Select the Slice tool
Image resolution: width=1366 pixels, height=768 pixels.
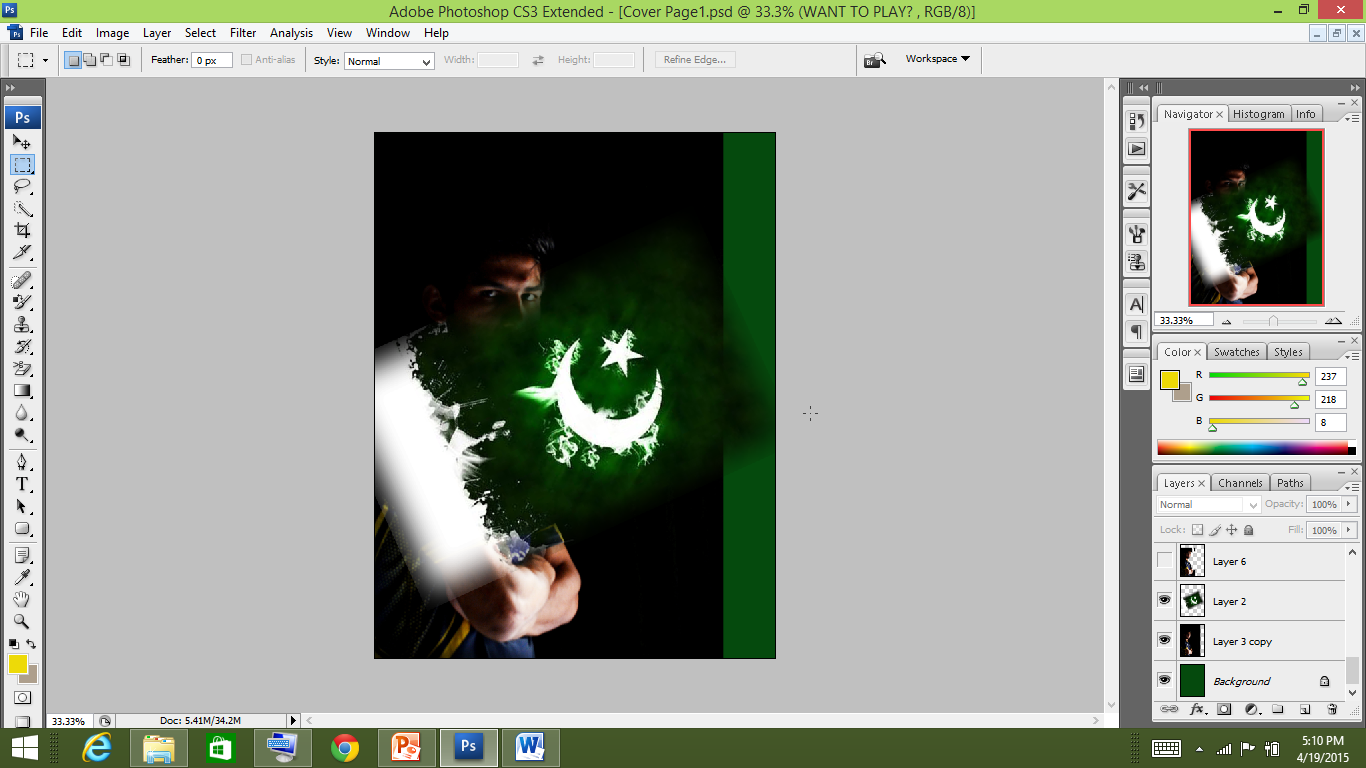coord(22,253)
